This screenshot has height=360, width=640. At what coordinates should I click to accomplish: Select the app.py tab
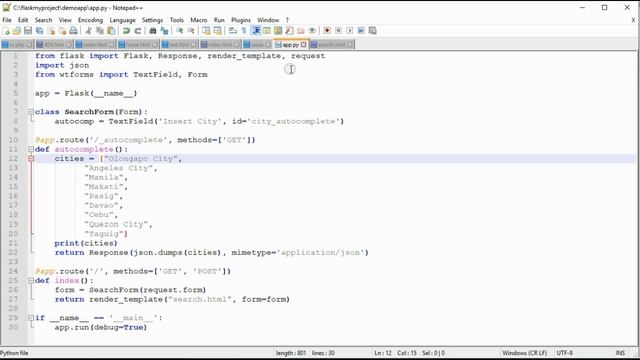click(x=290, y=44)
